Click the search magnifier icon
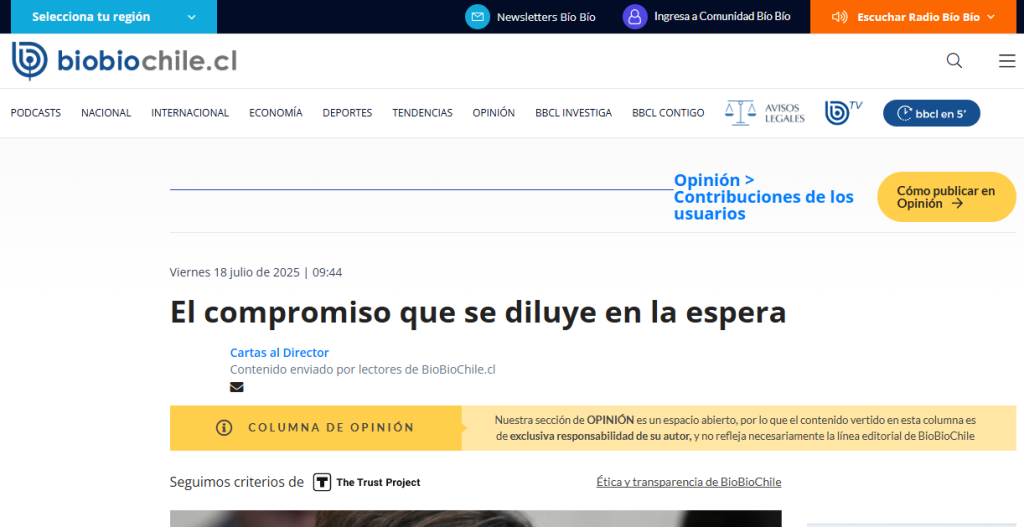Image resolution: width=1024 pixels, height=527 pixels. coord(954,61)
